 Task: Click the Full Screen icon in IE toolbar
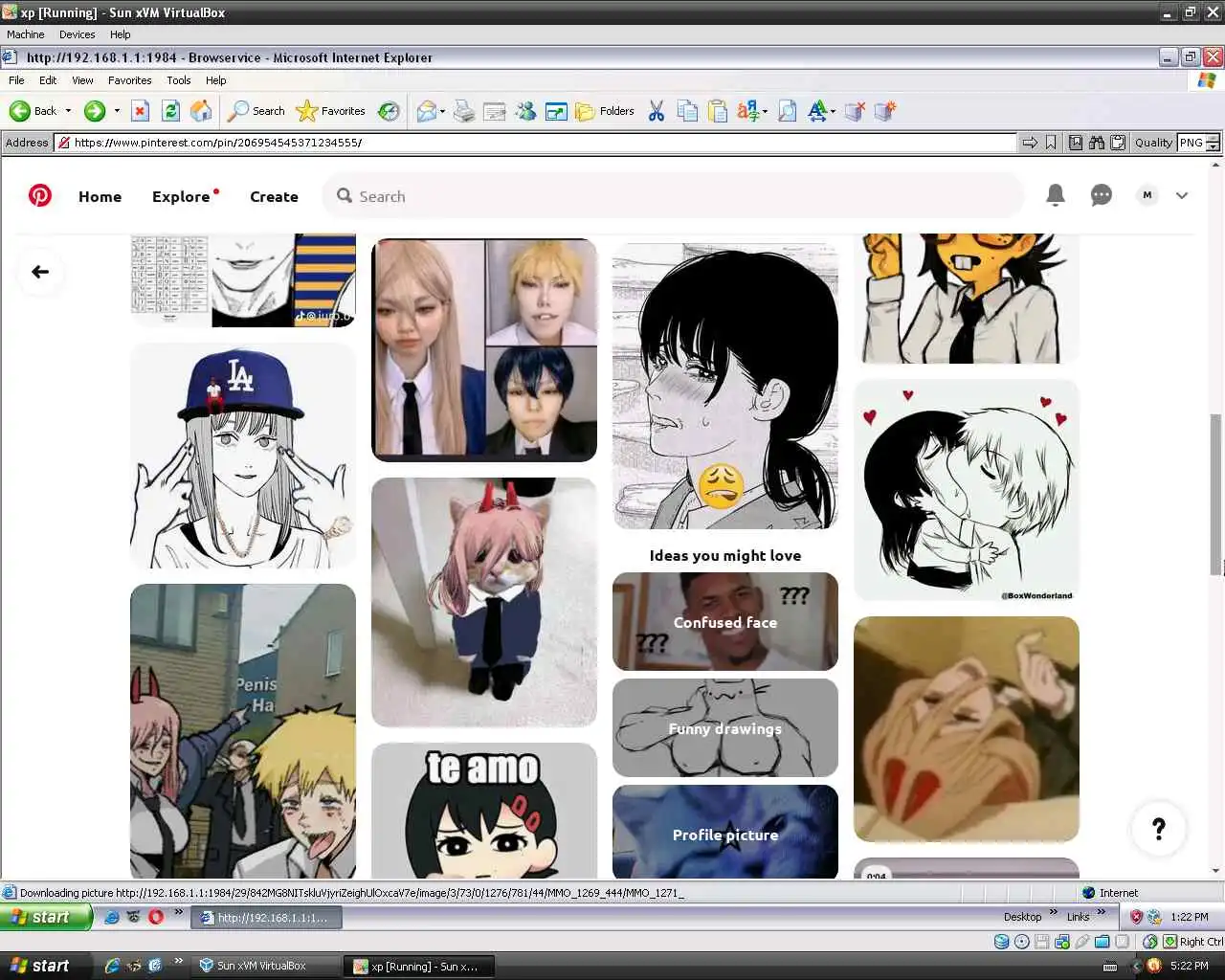[x=556, y=111]
